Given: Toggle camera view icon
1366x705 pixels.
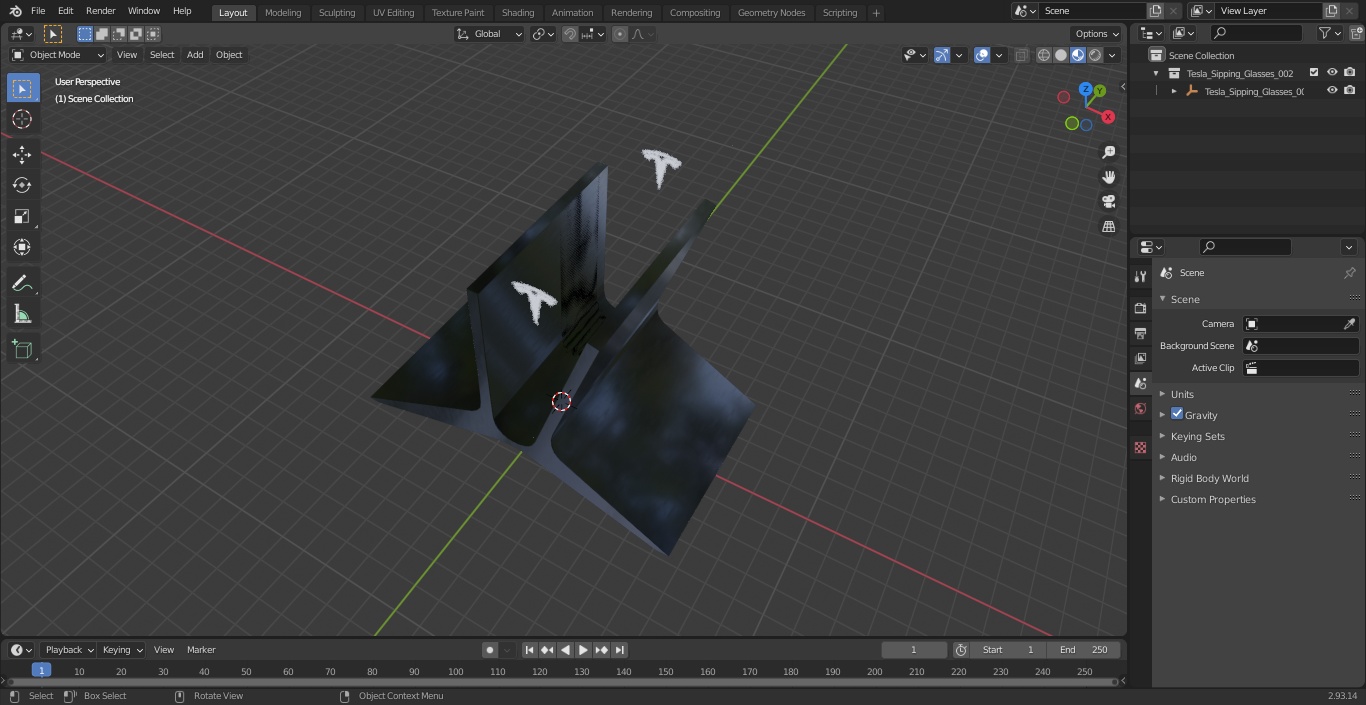Looking at the screenshot, I should point(1108,201).
